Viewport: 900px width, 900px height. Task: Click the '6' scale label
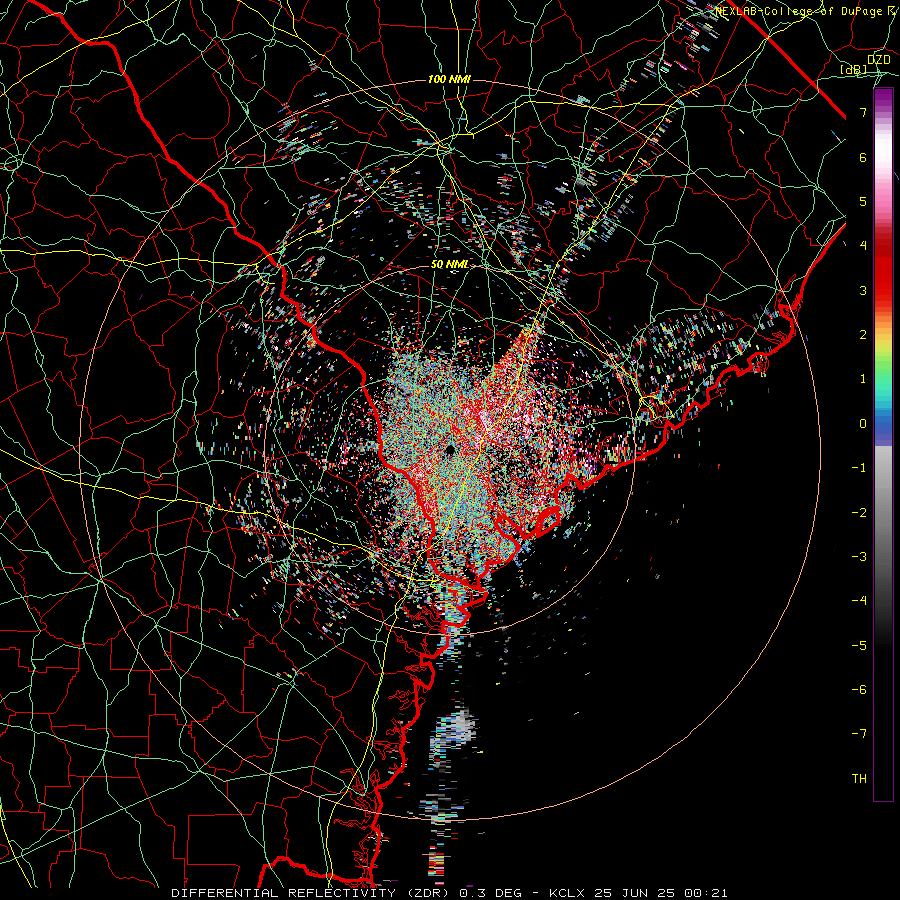coord(863,157)
